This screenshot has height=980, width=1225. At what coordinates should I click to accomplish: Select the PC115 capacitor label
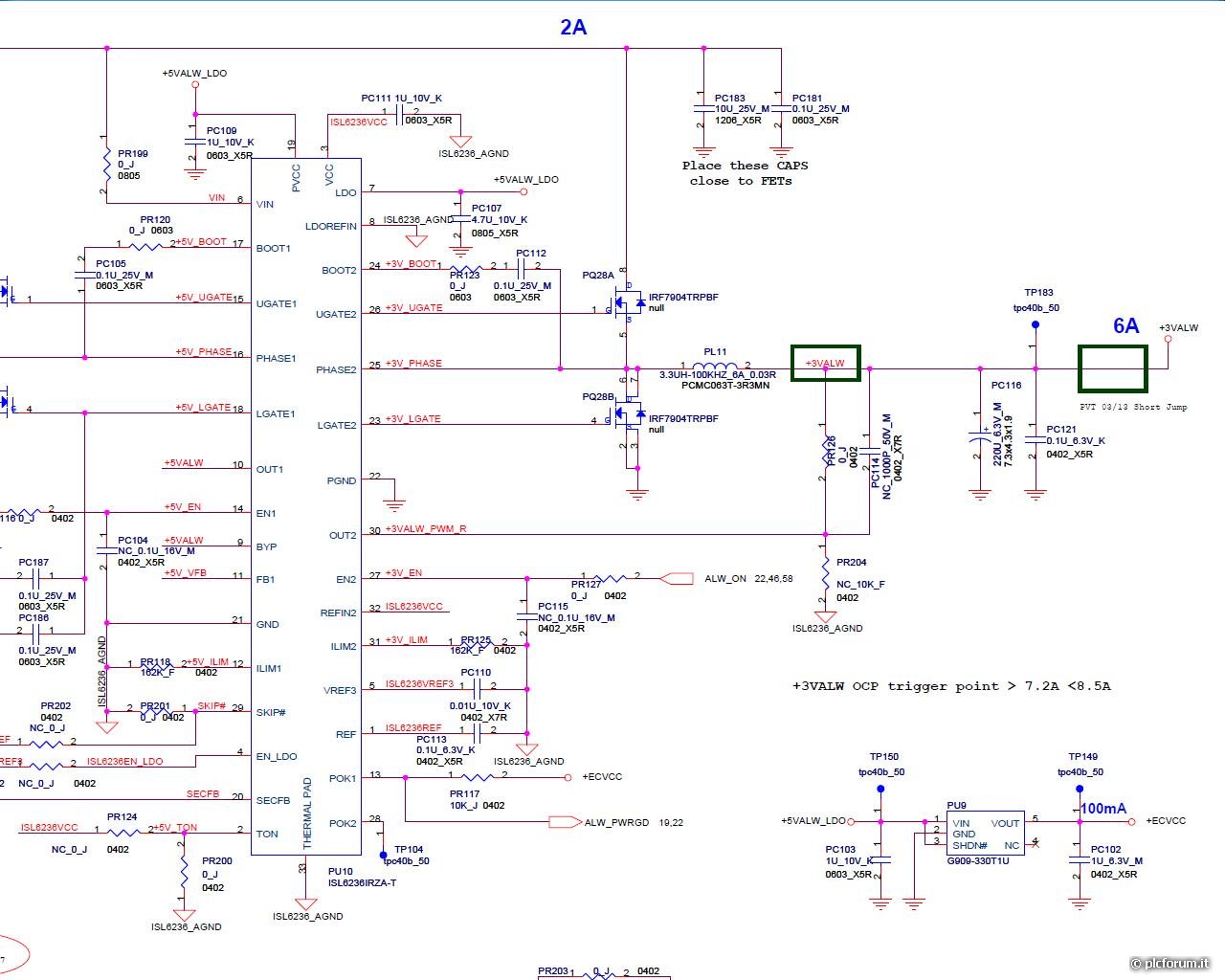(x=553, y=607)
